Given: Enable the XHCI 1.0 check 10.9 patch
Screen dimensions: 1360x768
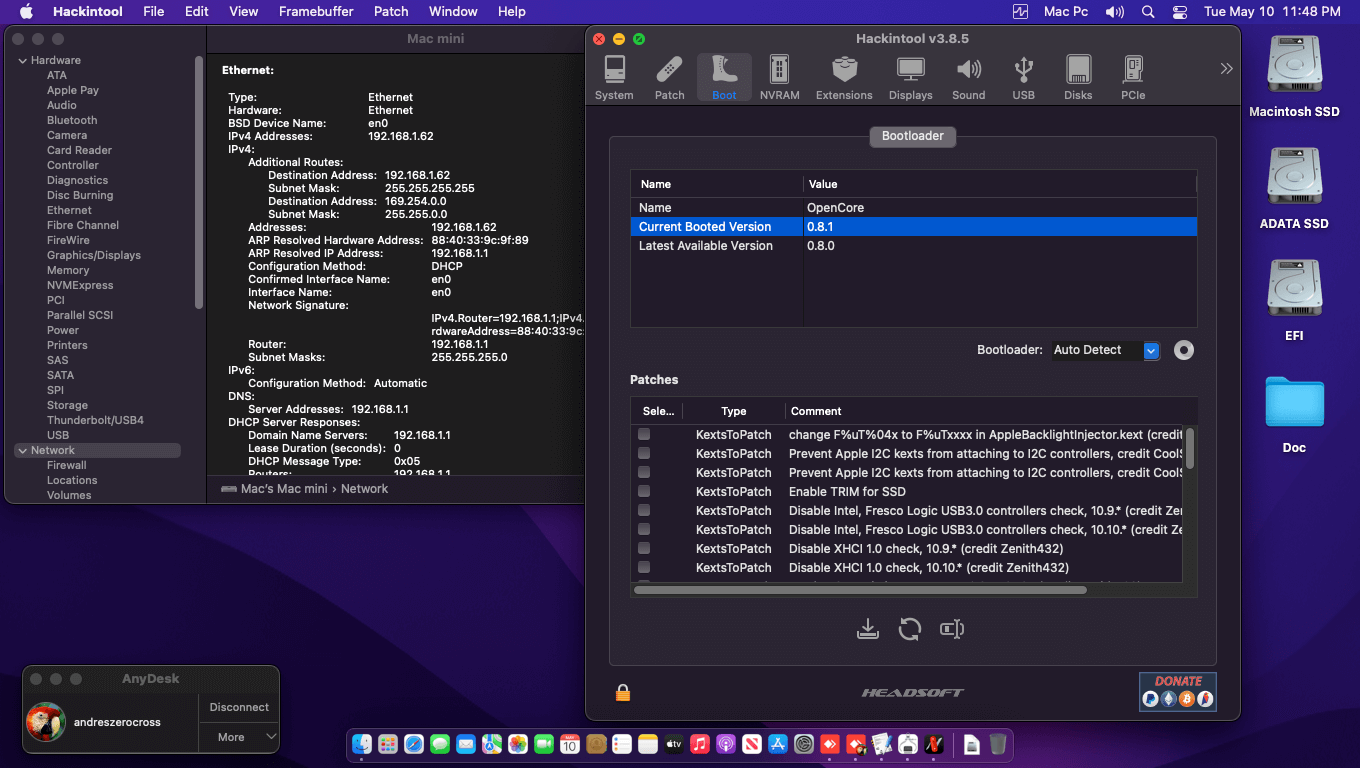Looking at the screenshot, I should [x=644, y=549].
